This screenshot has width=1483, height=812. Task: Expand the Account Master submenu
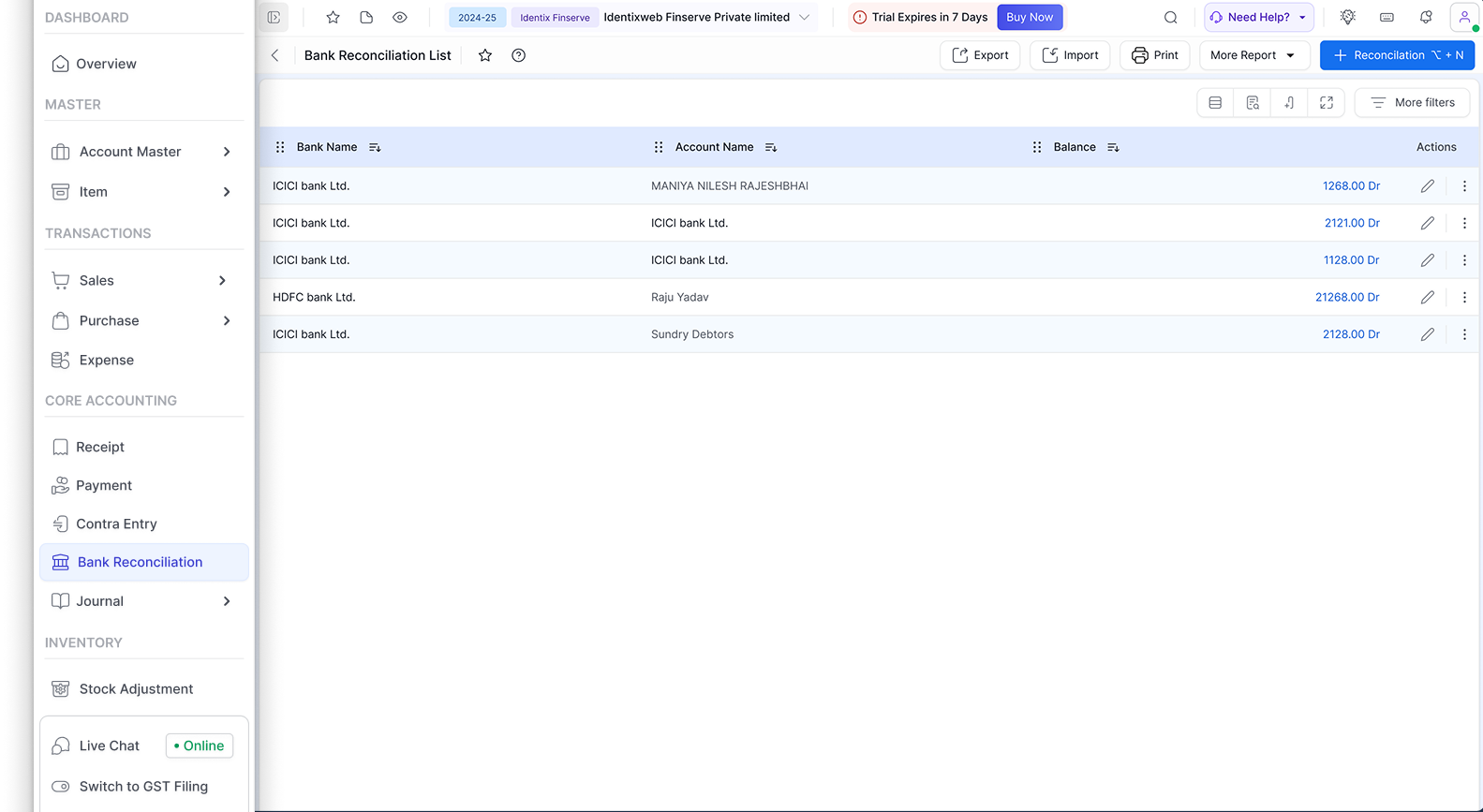(227, 152)
